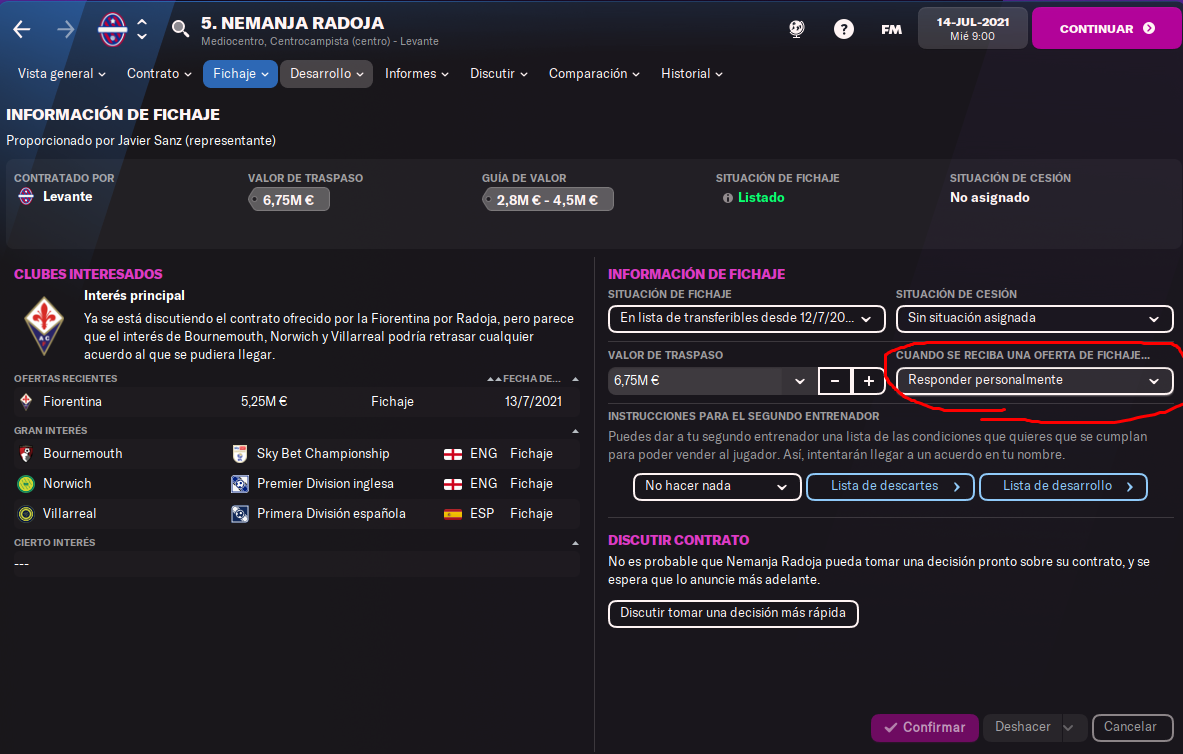Click the Deshacer button
Image resolution: width=1183 pixels, height=754 pixels.
(x=1022, y=728)
